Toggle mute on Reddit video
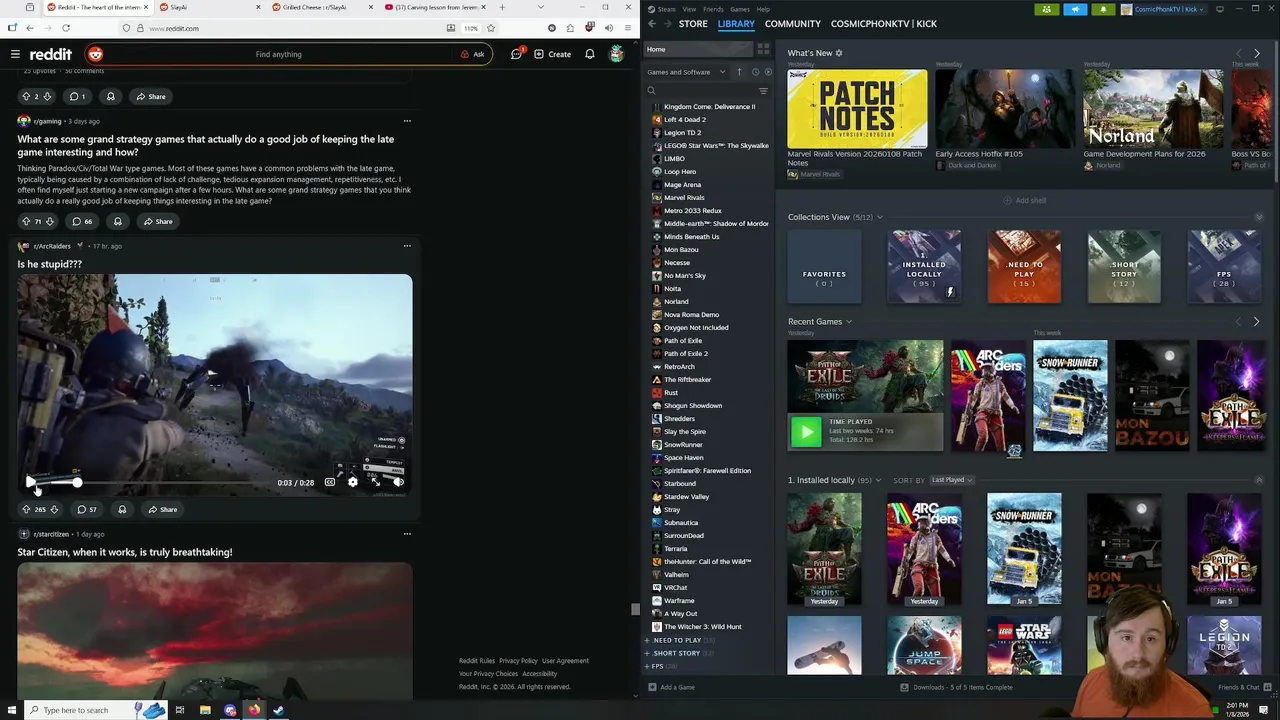1280x720 pixels. coord(398,482)
